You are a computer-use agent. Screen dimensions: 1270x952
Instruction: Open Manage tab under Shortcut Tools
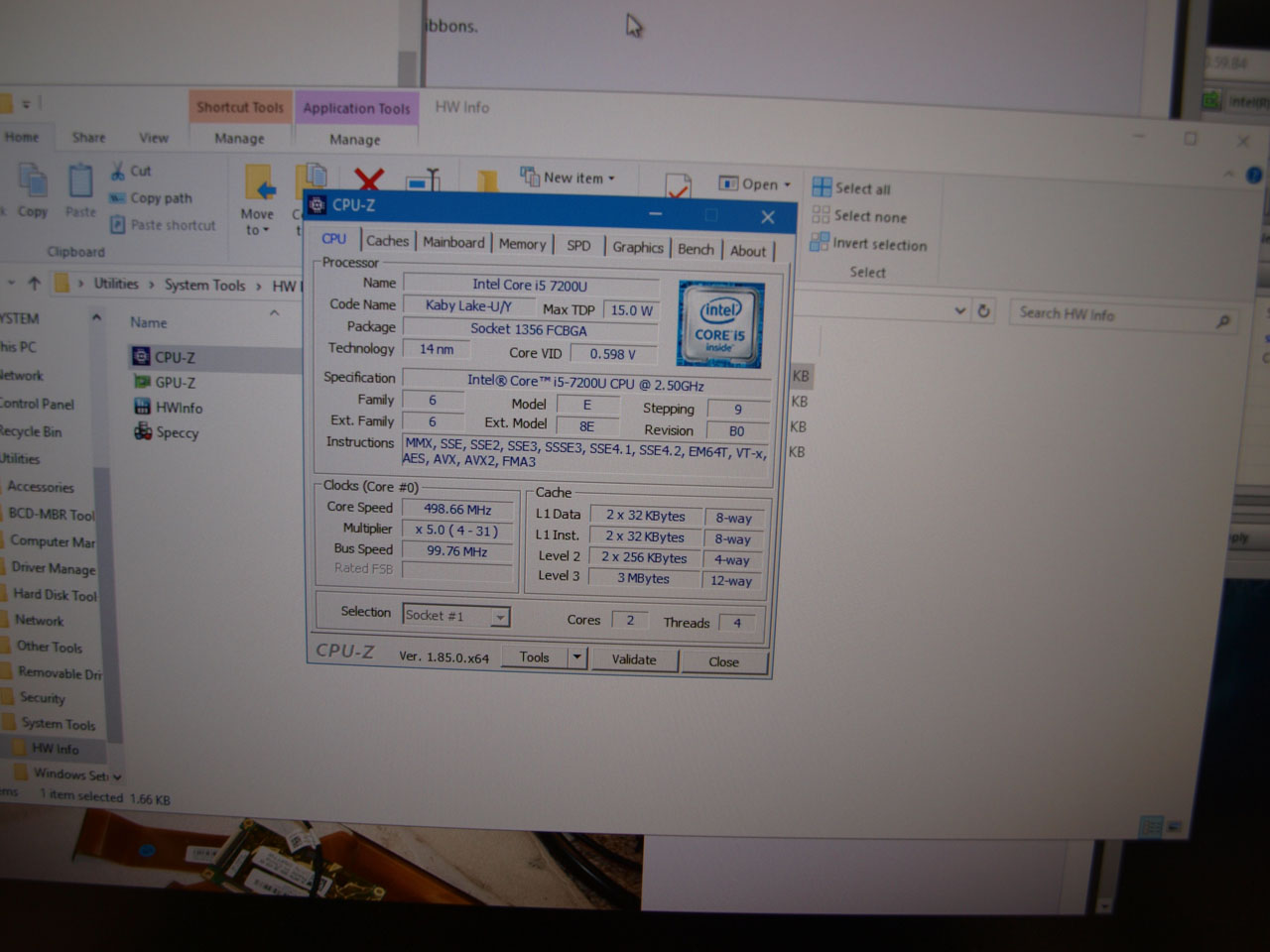tap(239, 139)
